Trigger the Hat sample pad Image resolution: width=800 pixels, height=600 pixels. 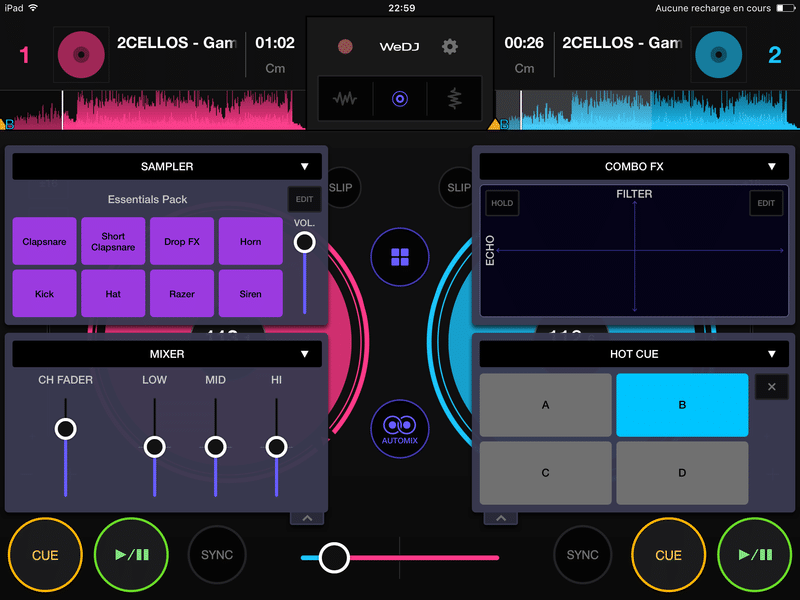pyautogui.click(x=113, y=293)
